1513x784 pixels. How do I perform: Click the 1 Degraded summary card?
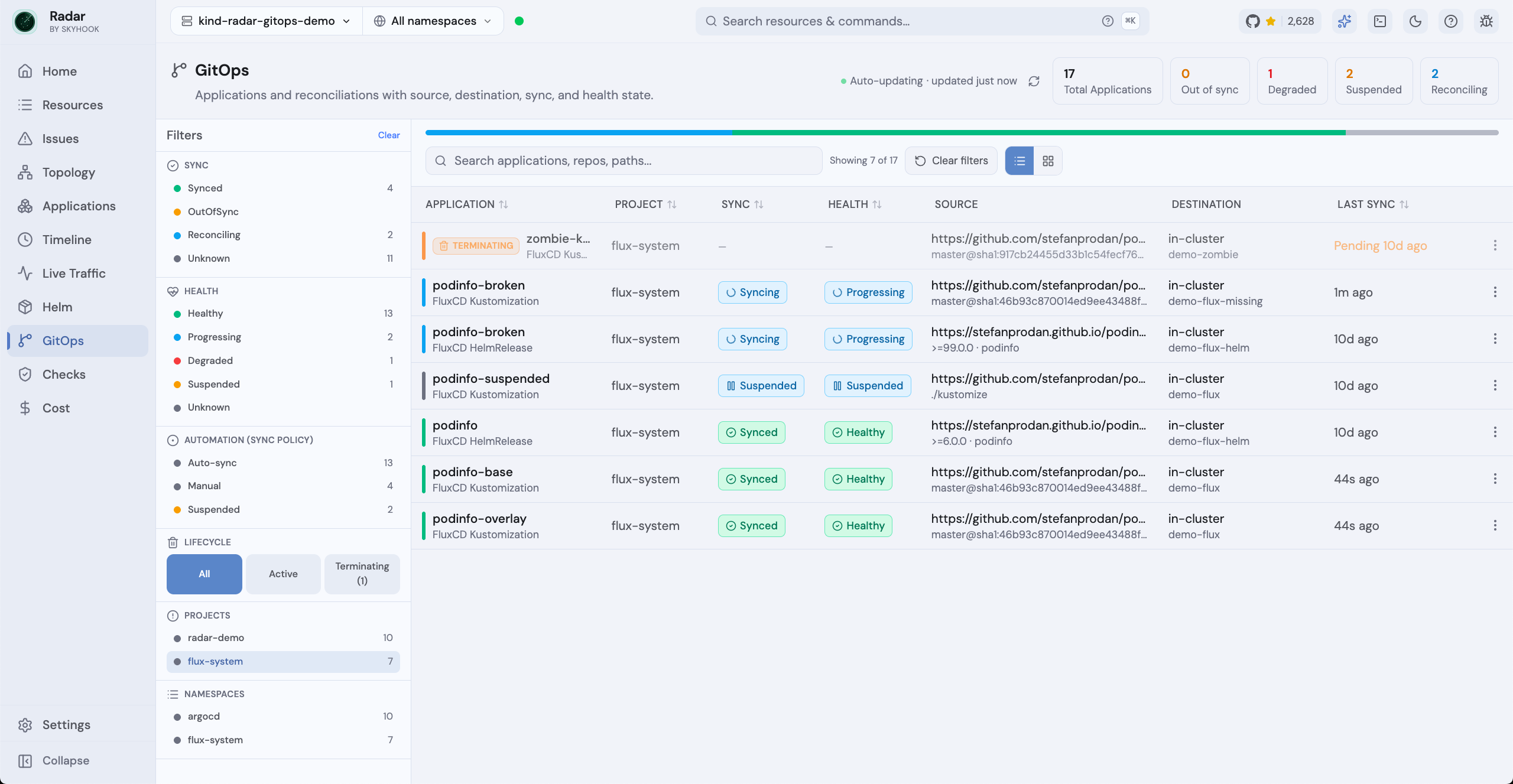(x=1292, y=82)
